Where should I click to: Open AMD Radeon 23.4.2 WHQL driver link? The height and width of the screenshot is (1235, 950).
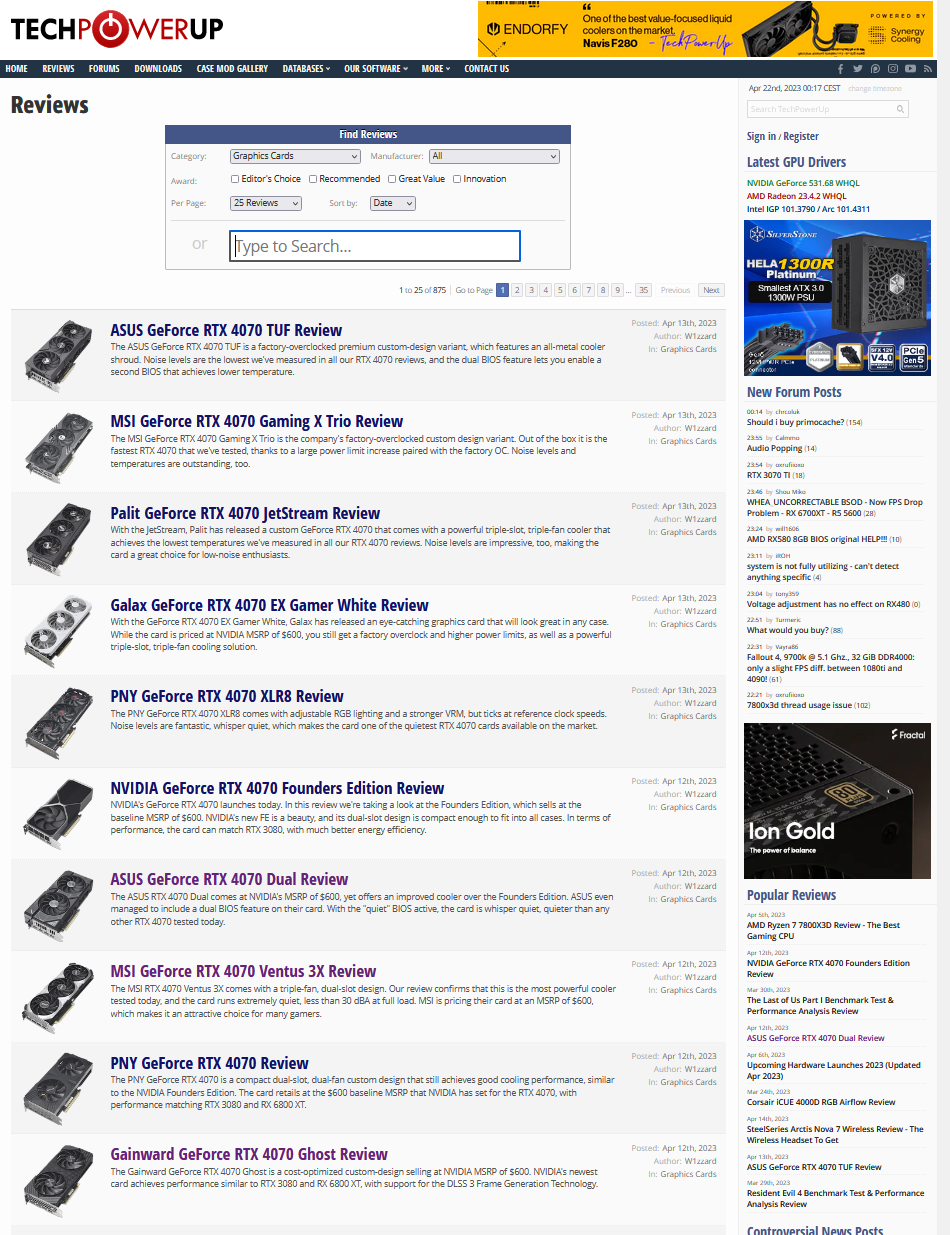pyautogui.click(x=796, y=196)
